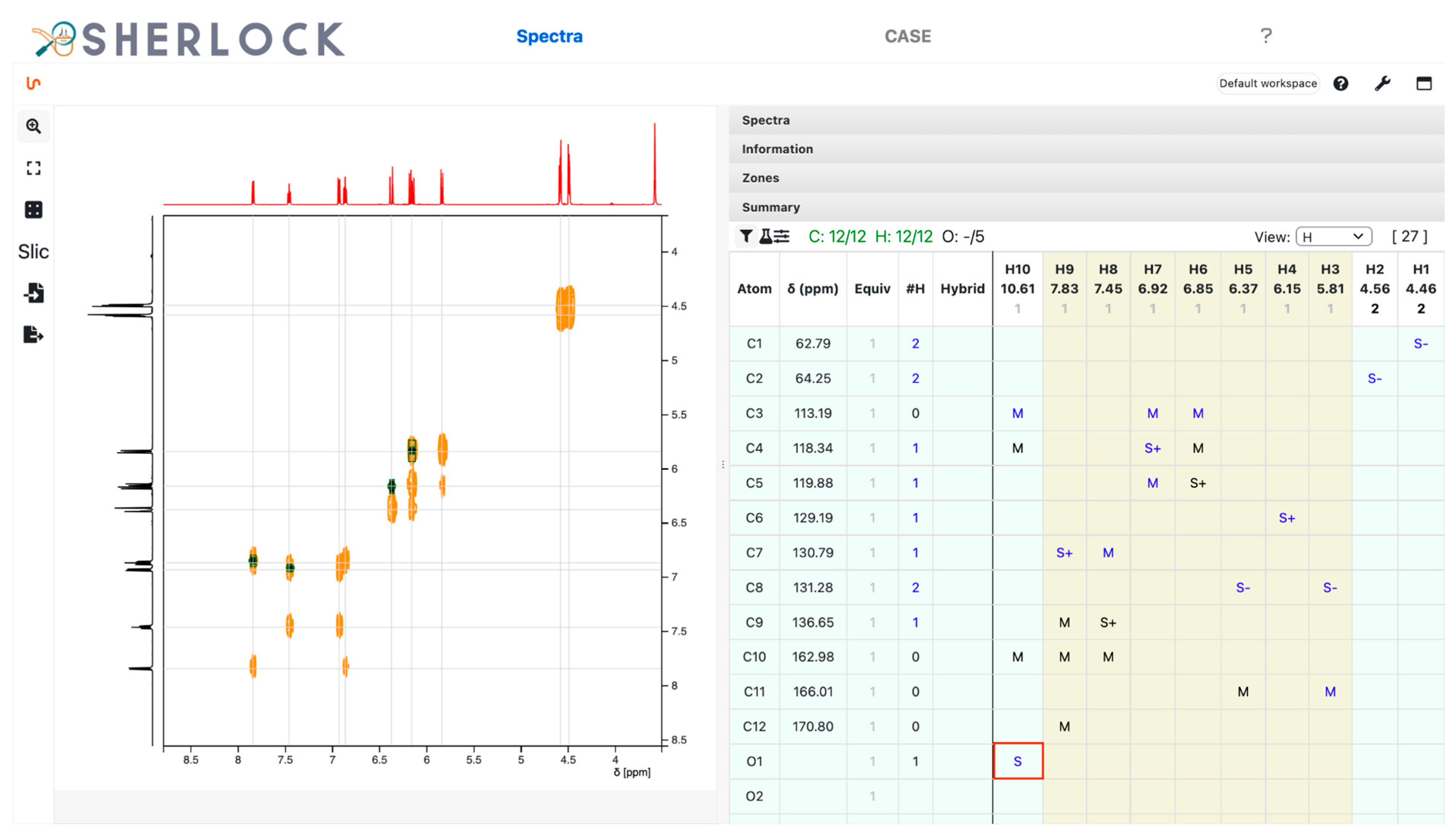Click the export file icon
The height and width of the screenshot is (839, 1456).
(34, 334)
